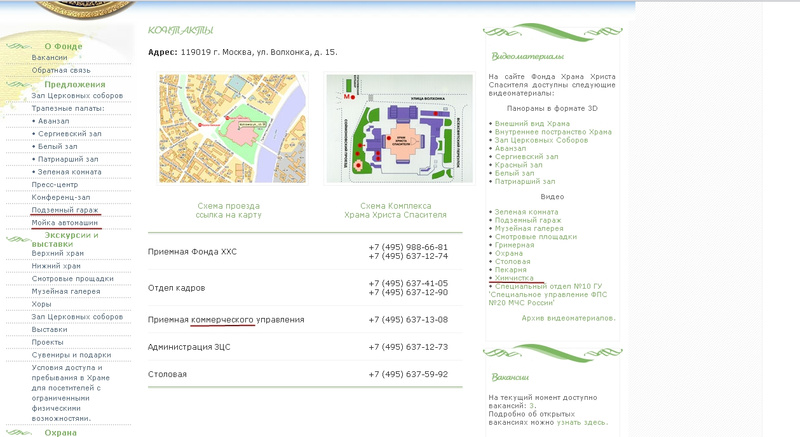Viewport: 800px width, 437px height.
Task: Open Архив видеоматериалов link
Action: [568, 318]
